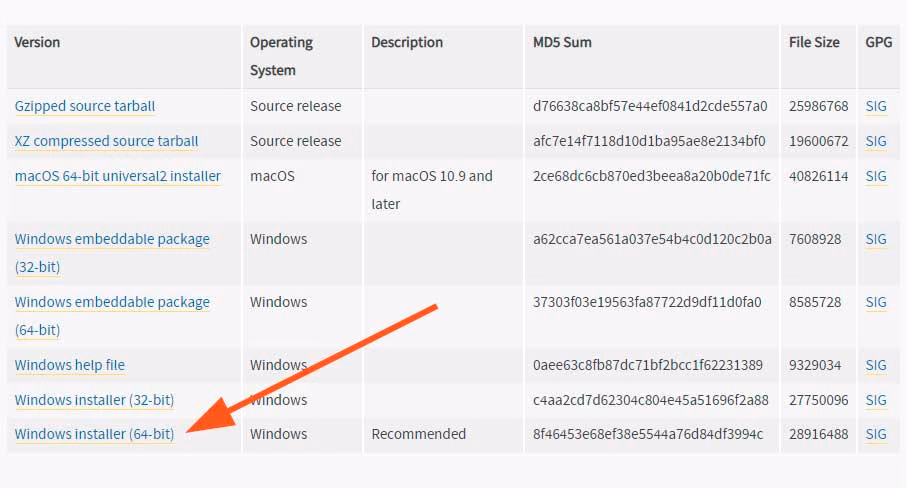Click SIG link for Windows help file
Screen dimensions: 907x488
click(876, 365)
